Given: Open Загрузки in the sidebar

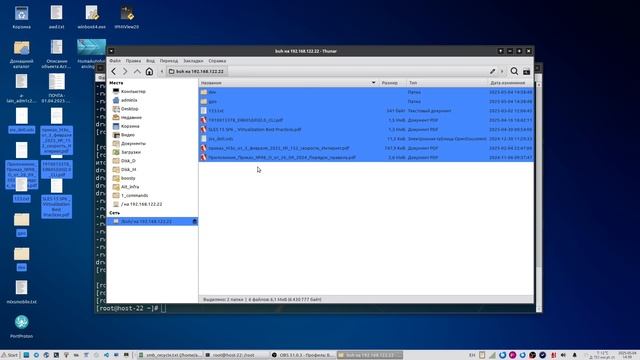Looking at the screenshot, I should tap(152, 152).
